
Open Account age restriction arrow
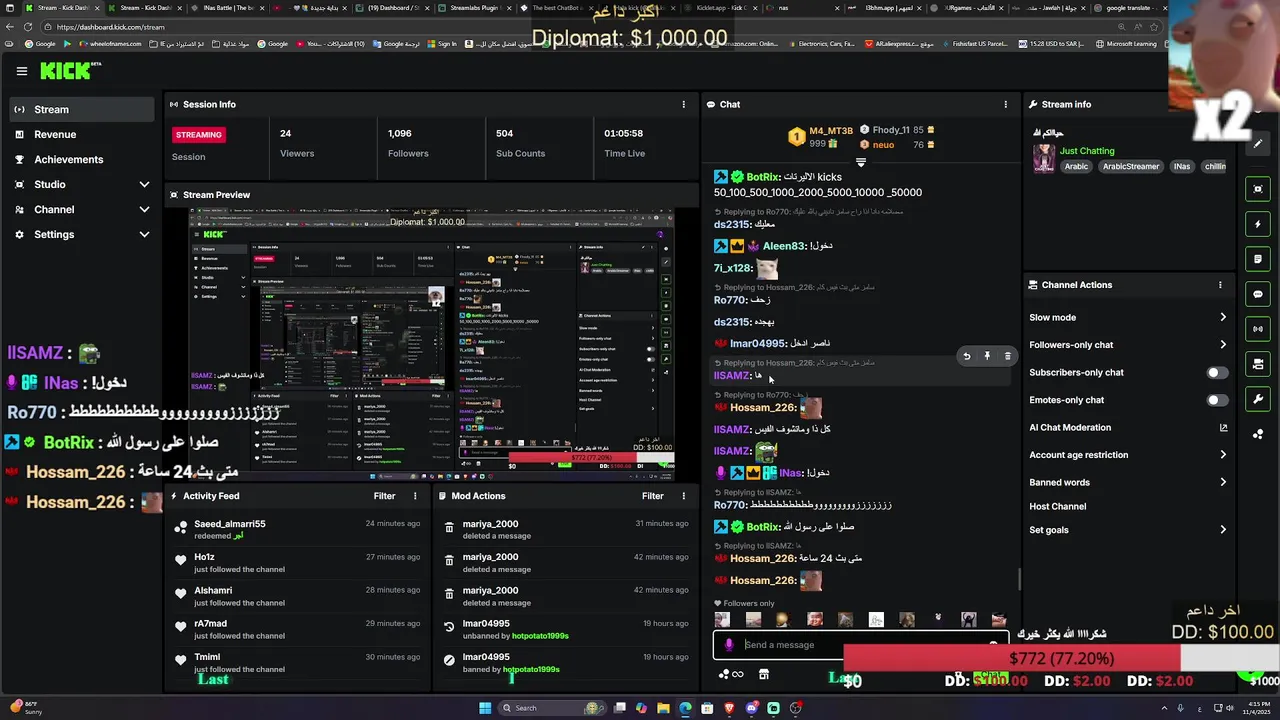1222,455
